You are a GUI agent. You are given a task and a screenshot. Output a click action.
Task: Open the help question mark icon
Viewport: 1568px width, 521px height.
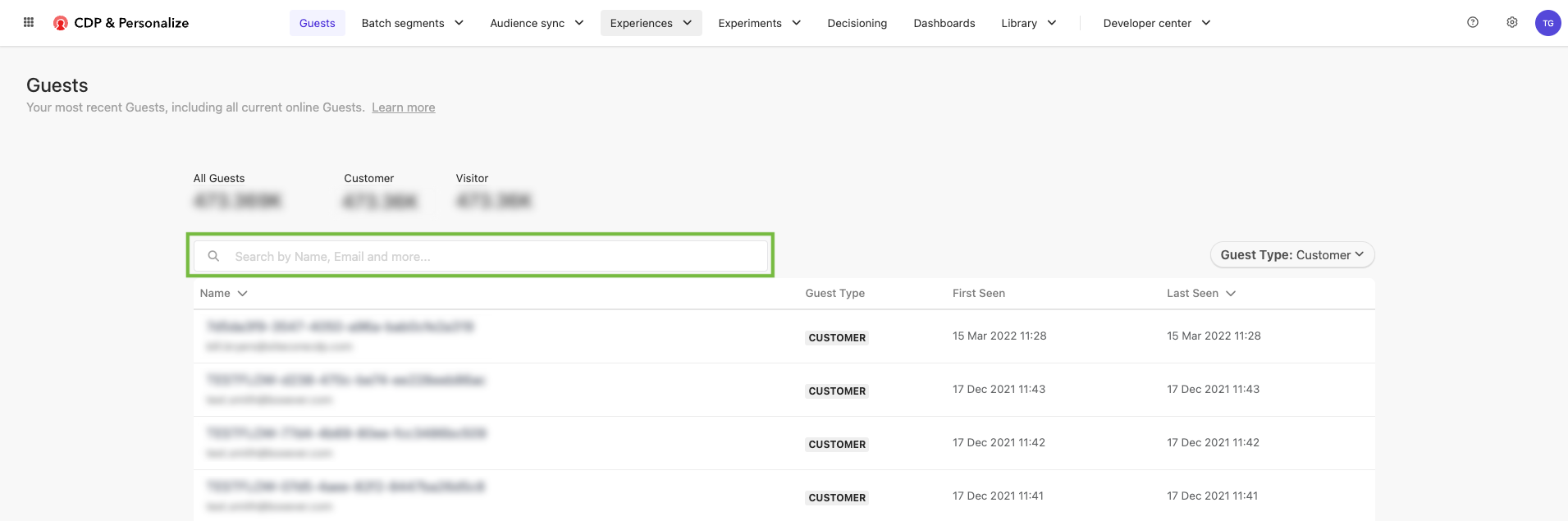[x=1473, y=23]
